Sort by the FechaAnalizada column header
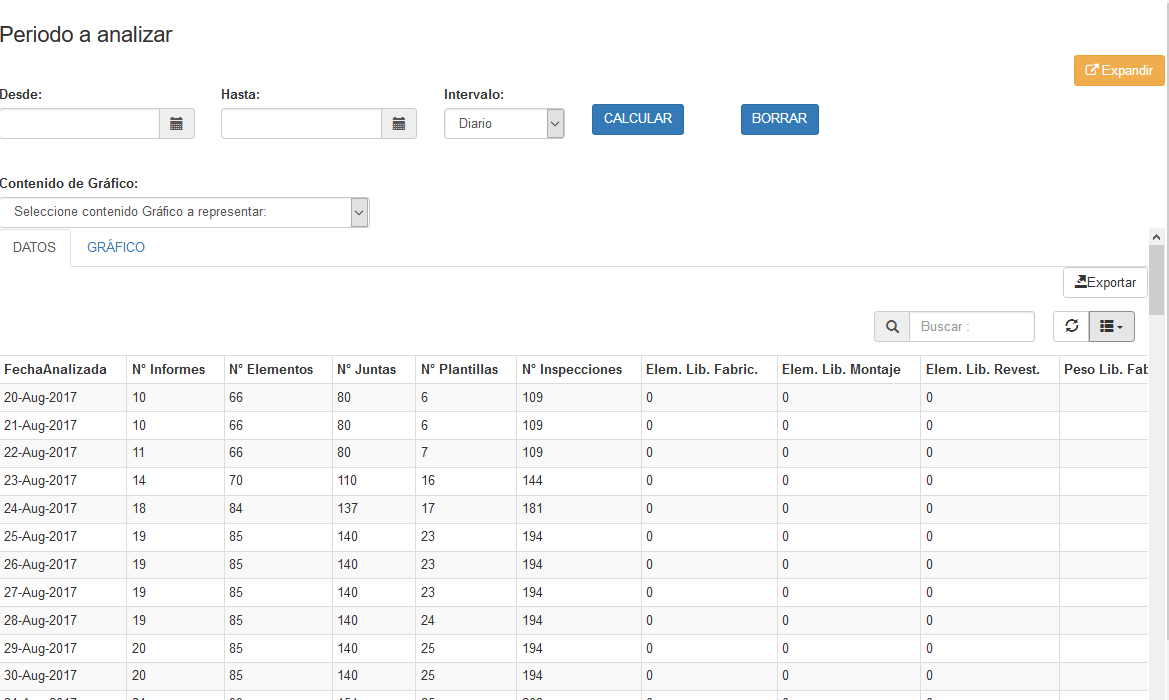 point(56,370)
